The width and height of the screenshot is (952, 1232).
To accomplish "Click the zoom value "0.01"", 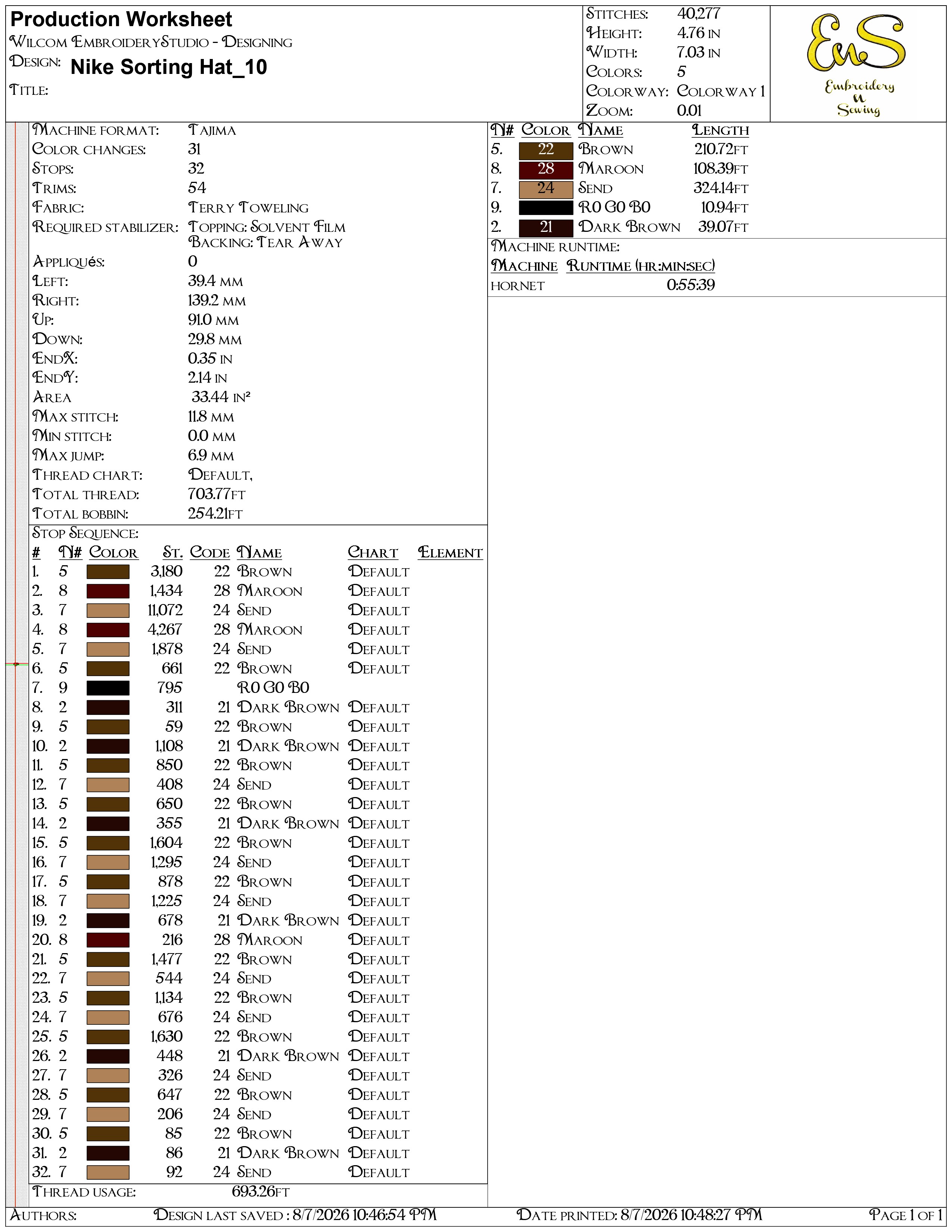I will (689, 111).
